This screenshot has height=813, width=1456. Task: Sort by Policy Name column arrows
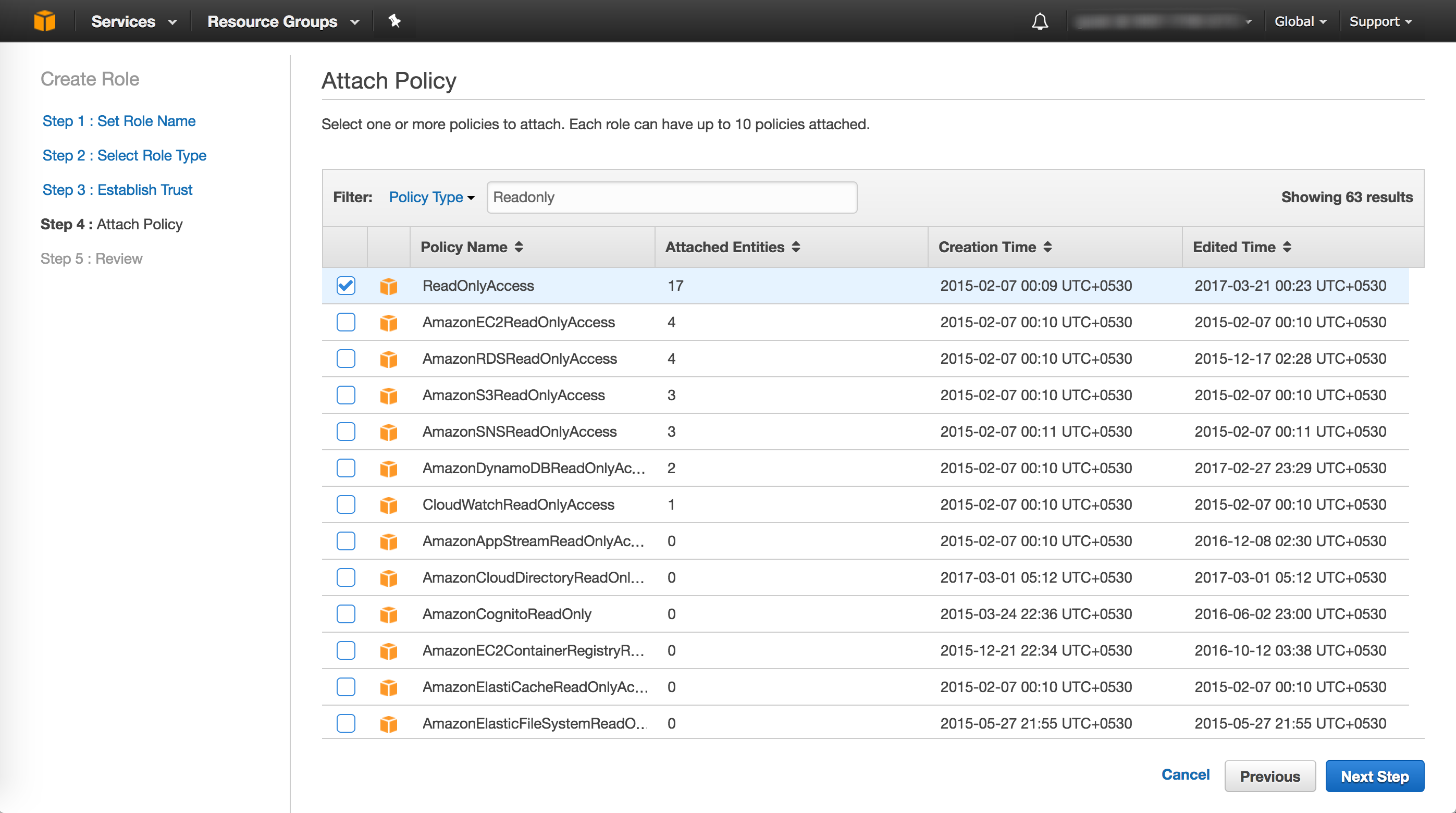pos(519,247)
